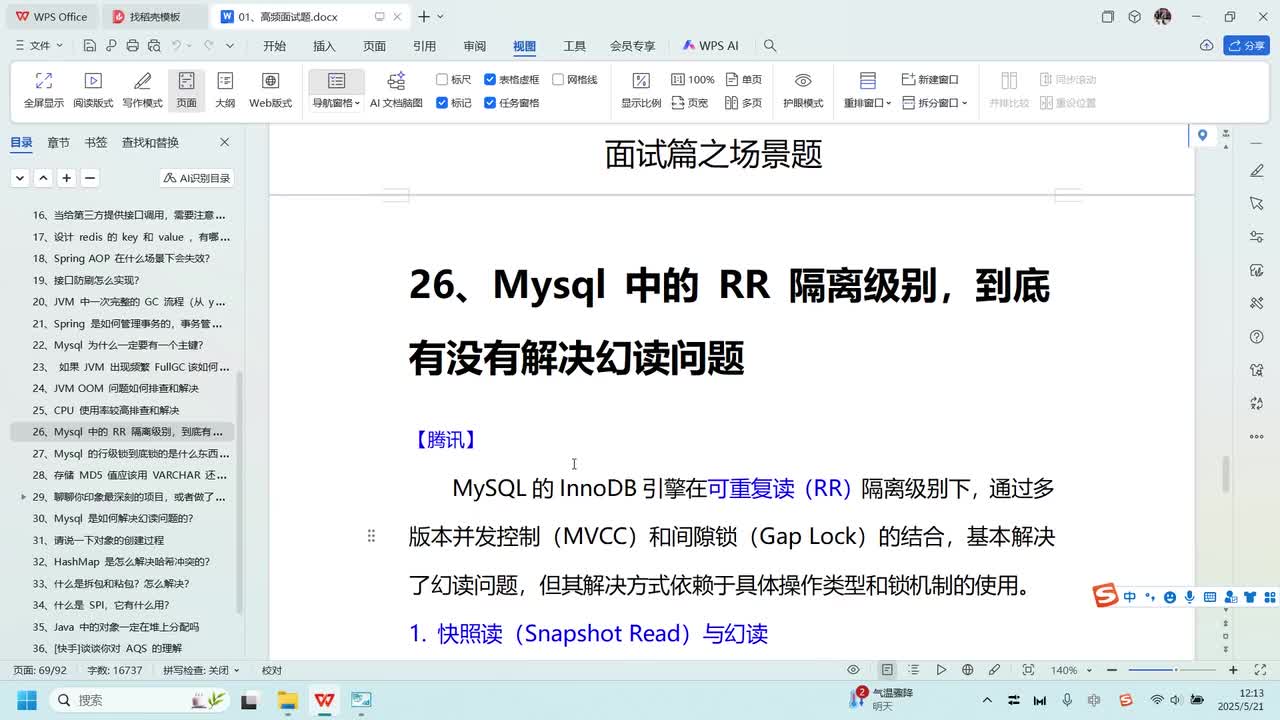Switch to Web版式 web layout
The image size is (1280, 720).
[270, 90]
